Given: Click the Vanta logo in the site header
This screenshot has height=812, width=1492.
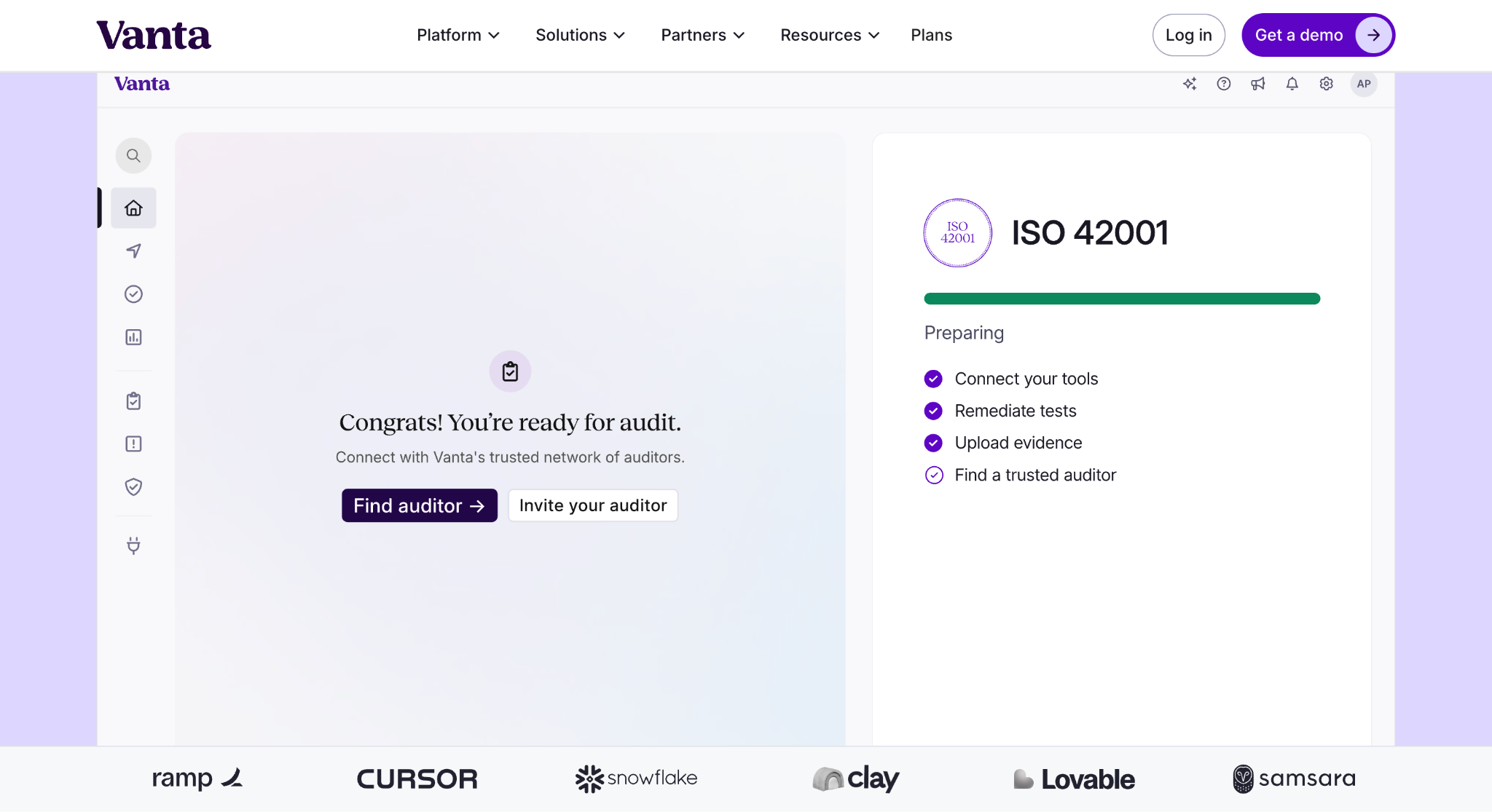Looking at the screenshot, I should coord(154,35).
